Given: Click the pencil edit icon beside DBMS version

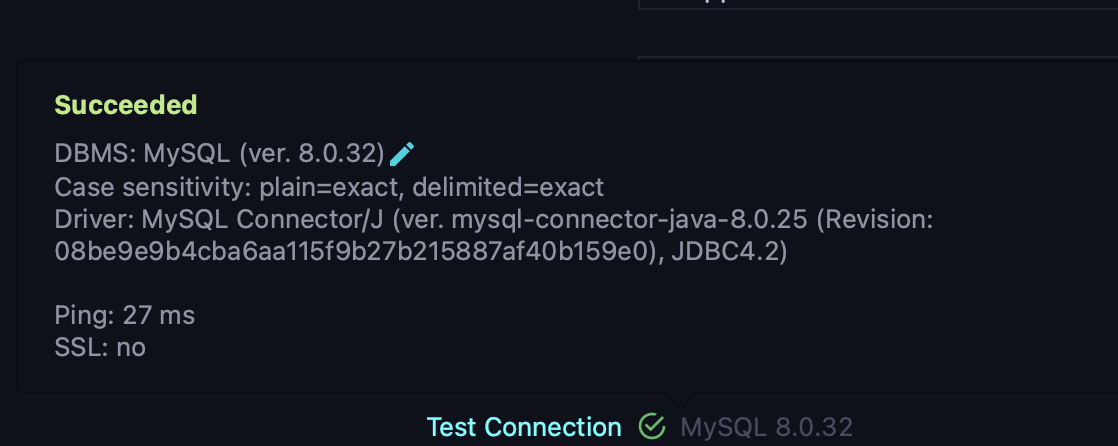Looking at the screenshot, I should click(x=402, y=153).
